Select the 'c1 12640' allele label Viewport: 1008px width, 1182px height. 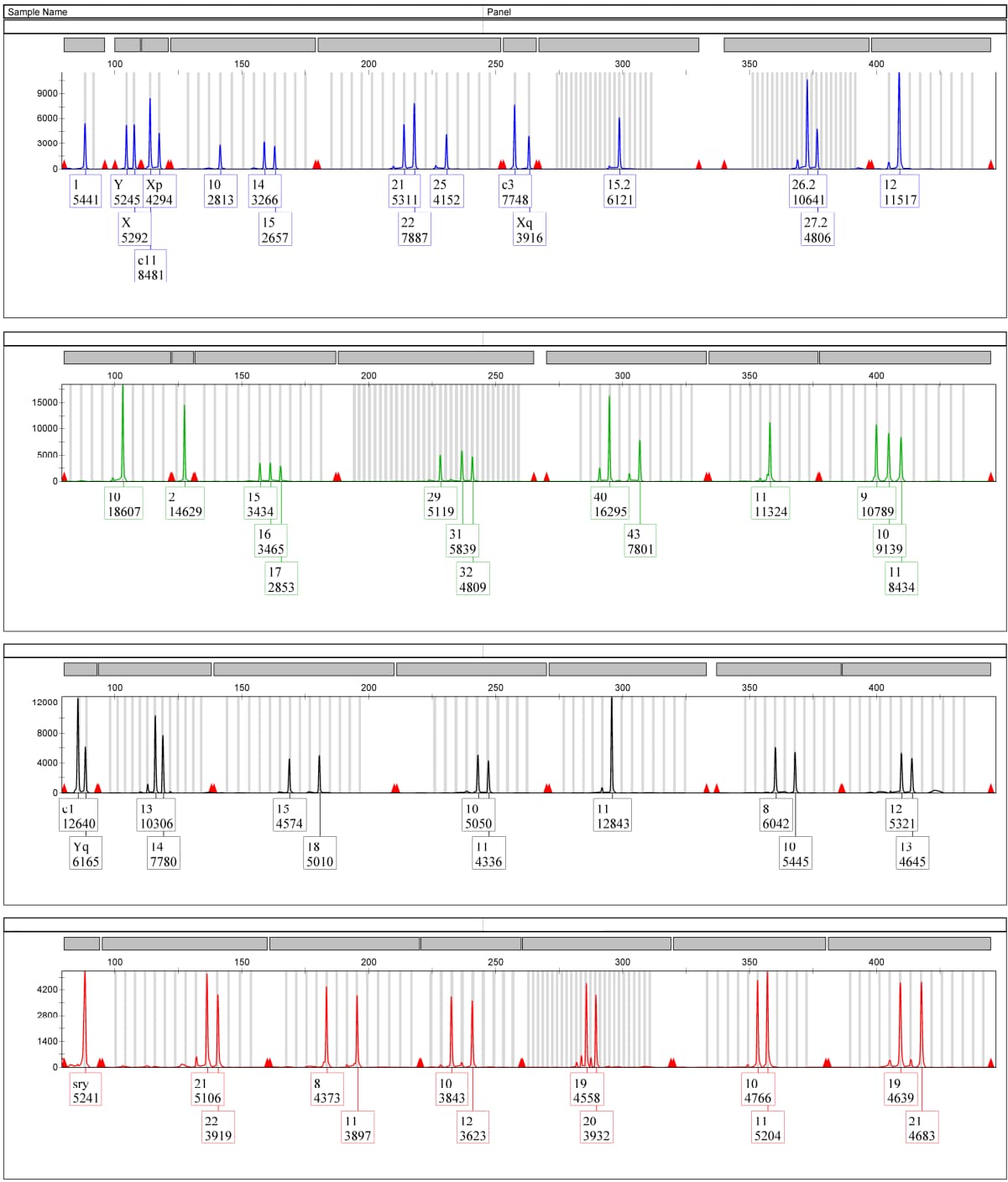tap(79, 815)
